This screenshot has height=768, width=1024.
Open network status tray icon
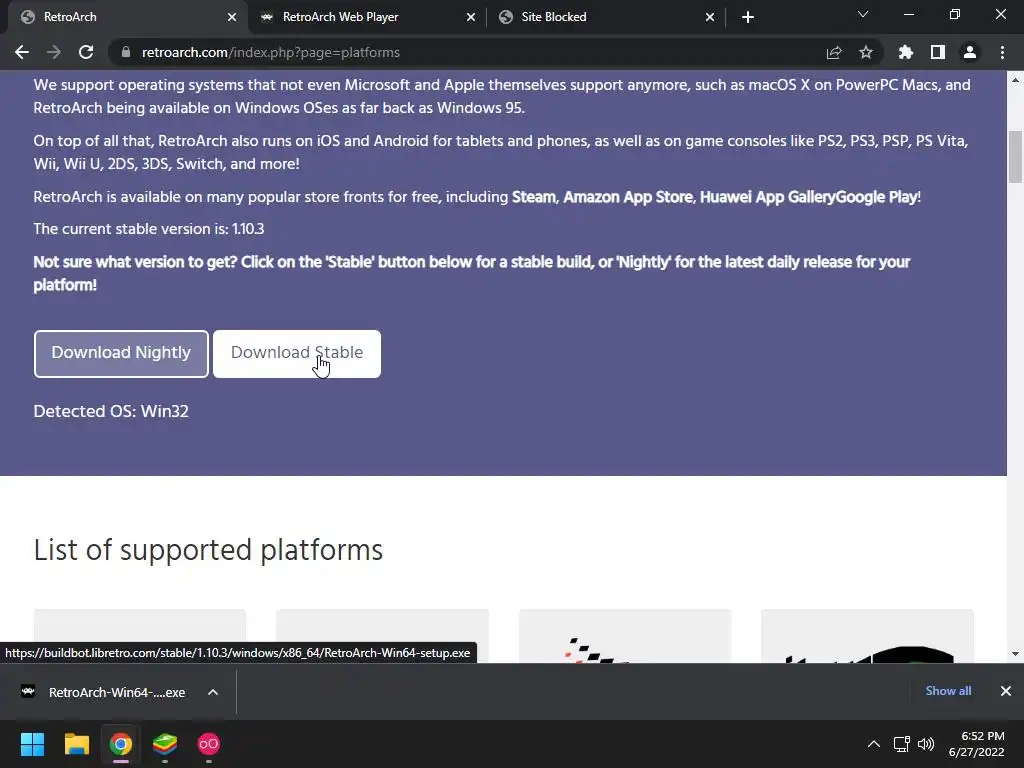tap(902, 744)
